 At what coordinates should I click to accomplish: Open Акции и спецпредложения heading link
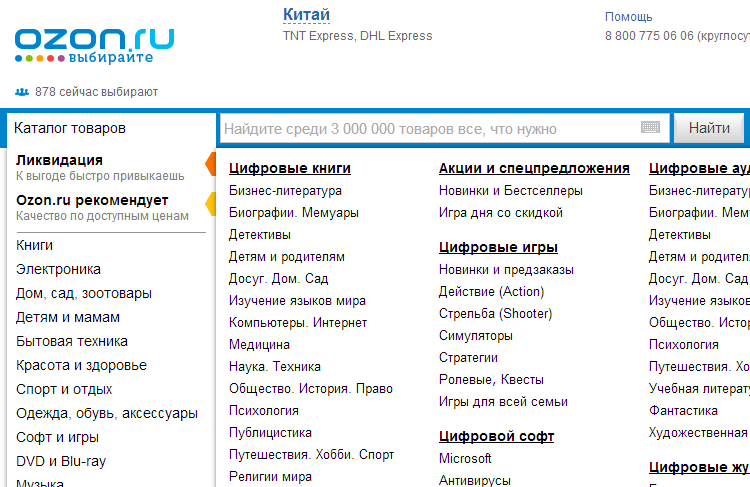click(534, 168)
